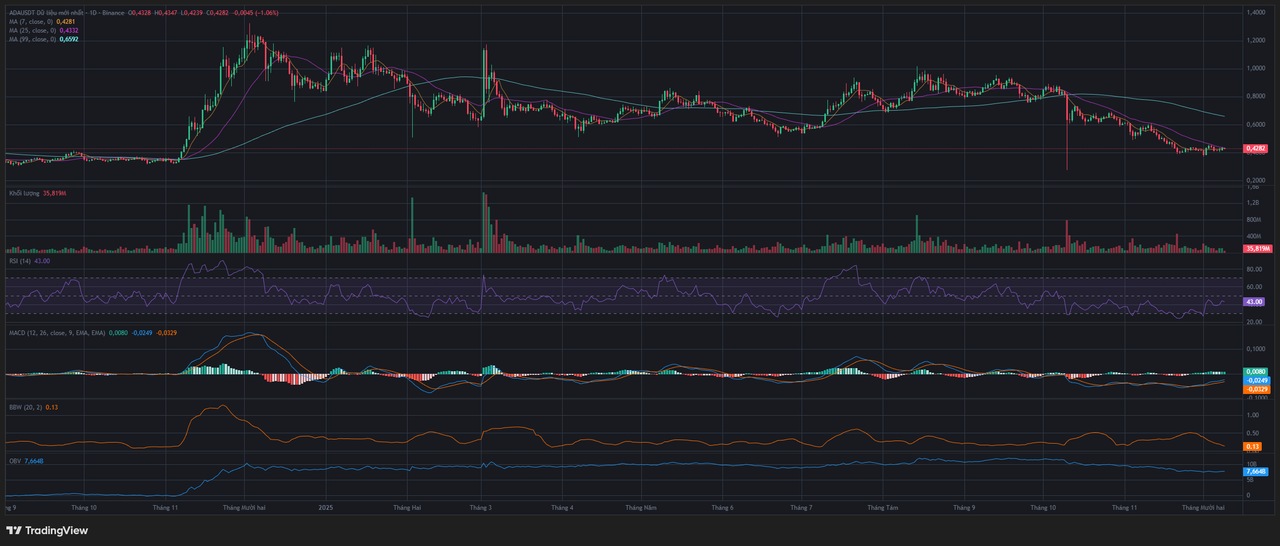Image resolution: width=1280 pixels, height=546 pixels.
Task: Click the 43.00 RSI axis label
Action: pyautogui.click(x=1254, y=301)
